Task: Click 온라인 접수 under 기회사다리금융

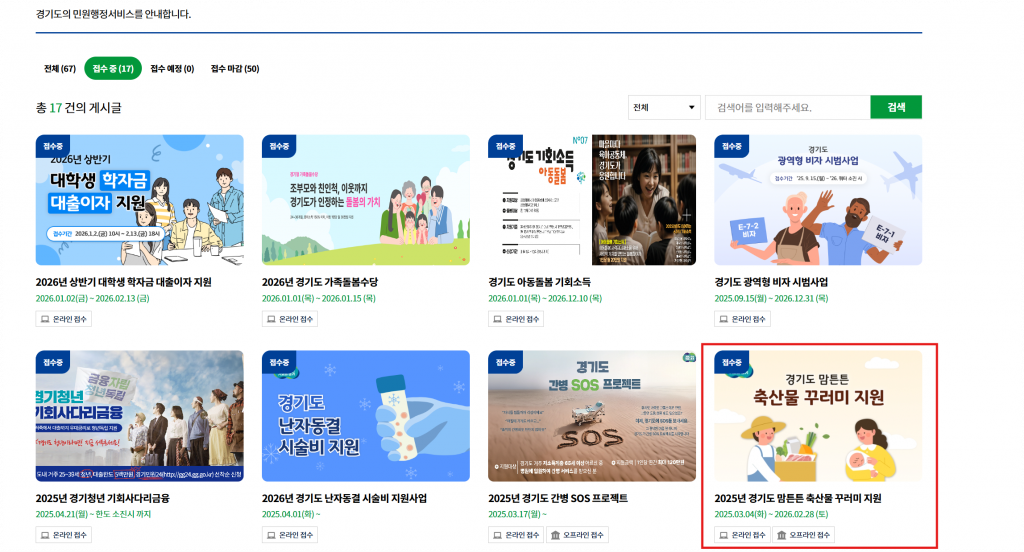Action: [x=63, y=535]
